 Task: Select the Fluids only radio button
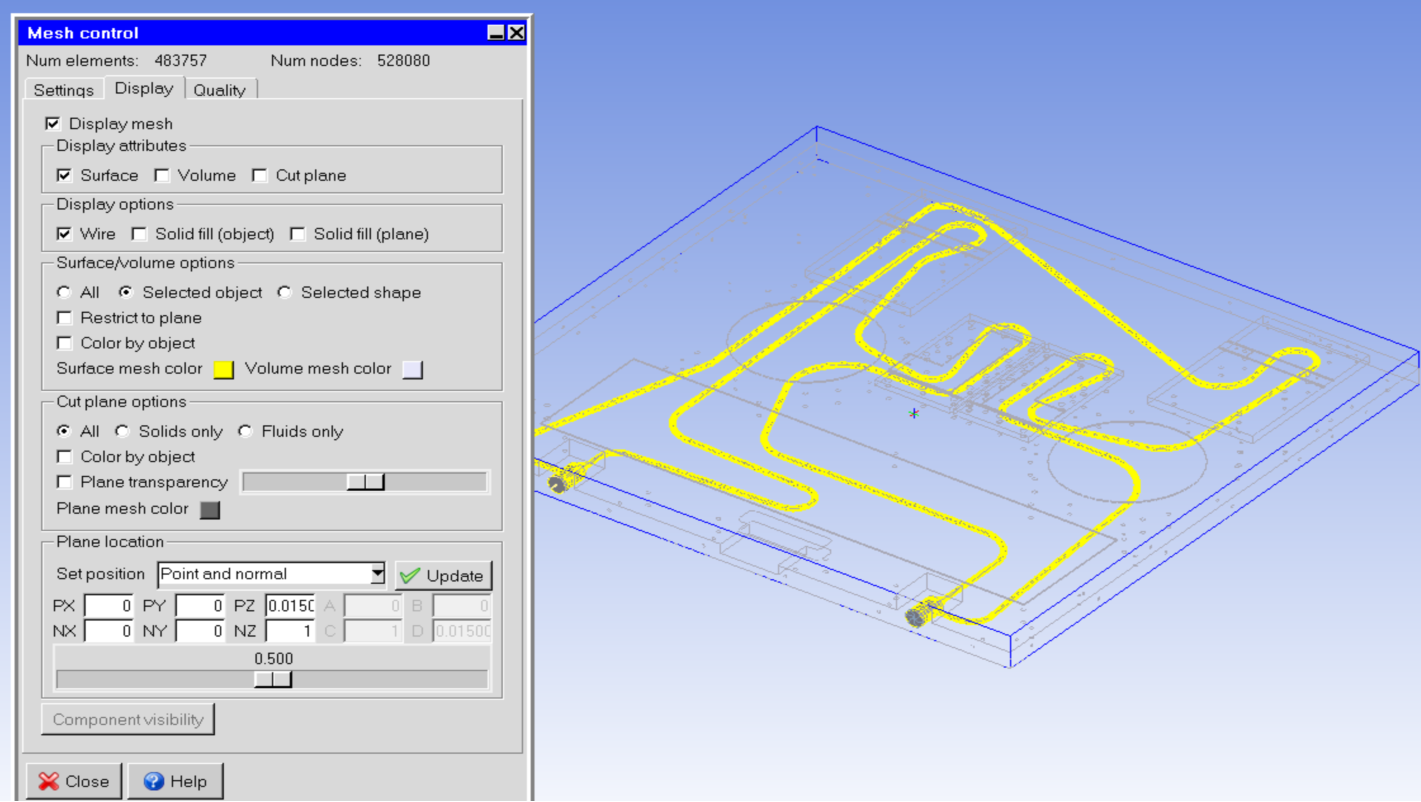[x=245, y=432]
